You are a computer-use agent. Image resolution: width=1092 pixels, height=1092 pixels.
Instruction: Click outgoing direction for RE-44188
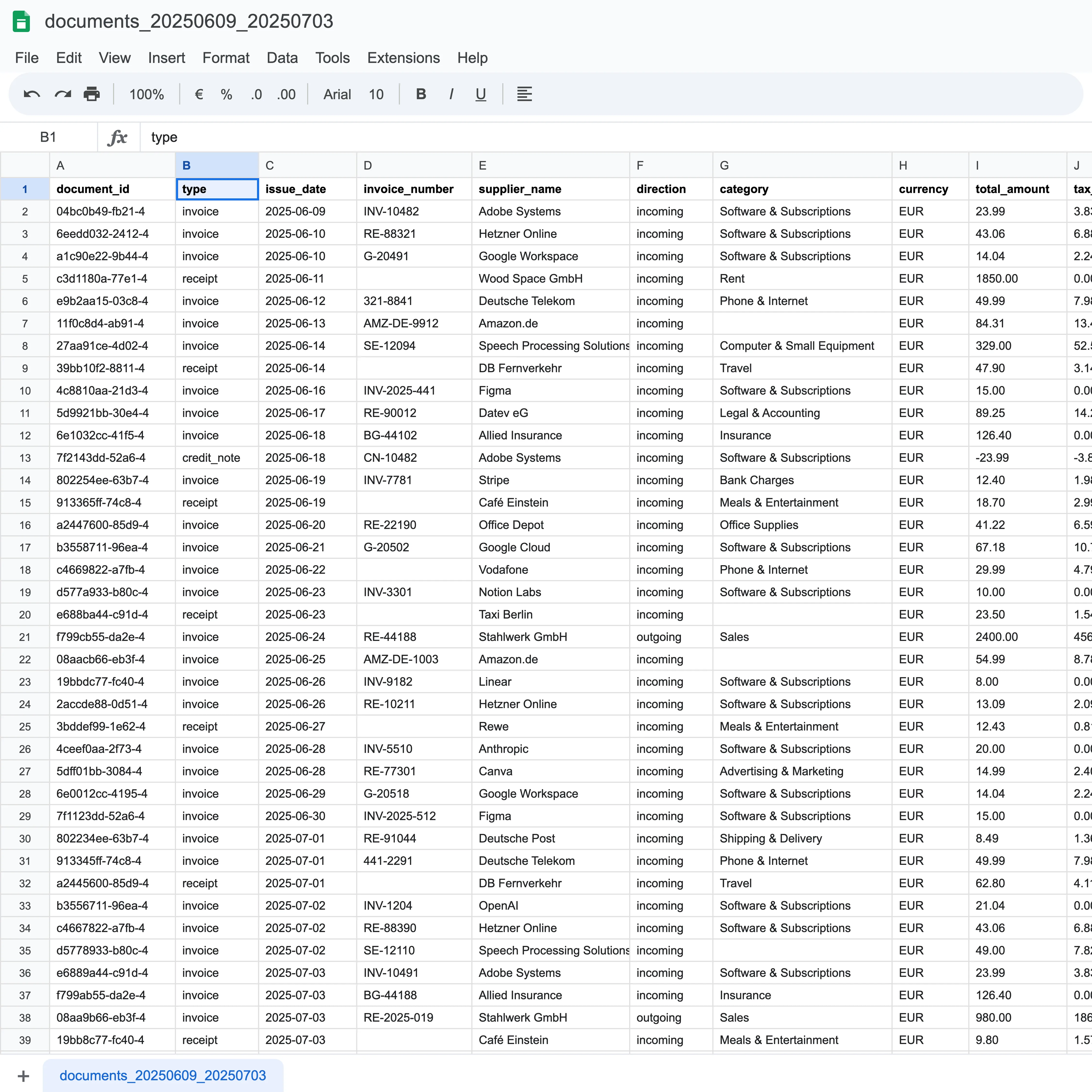671,637
